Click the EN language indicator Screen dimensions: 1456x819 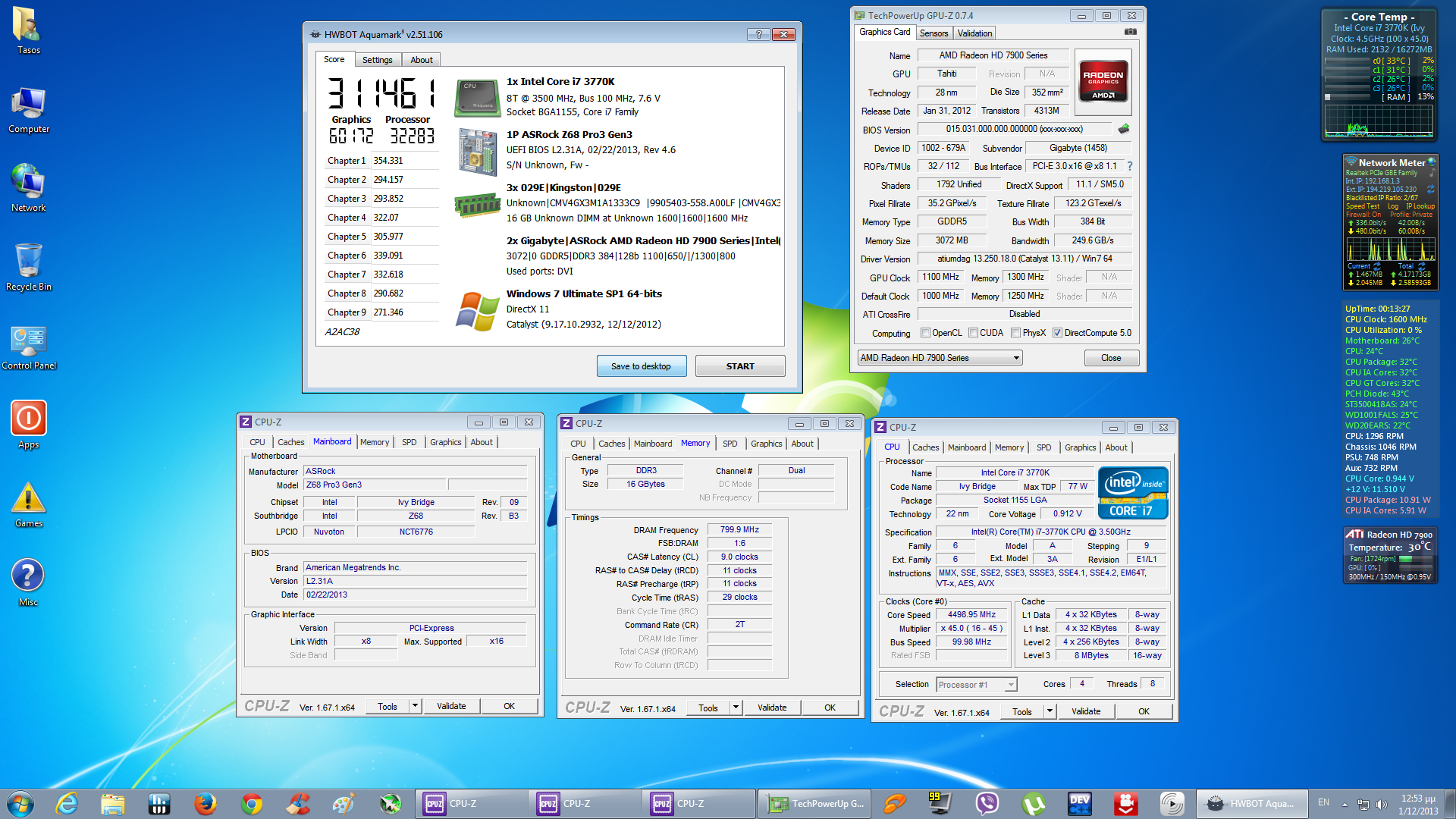[x=1323, y=802]
